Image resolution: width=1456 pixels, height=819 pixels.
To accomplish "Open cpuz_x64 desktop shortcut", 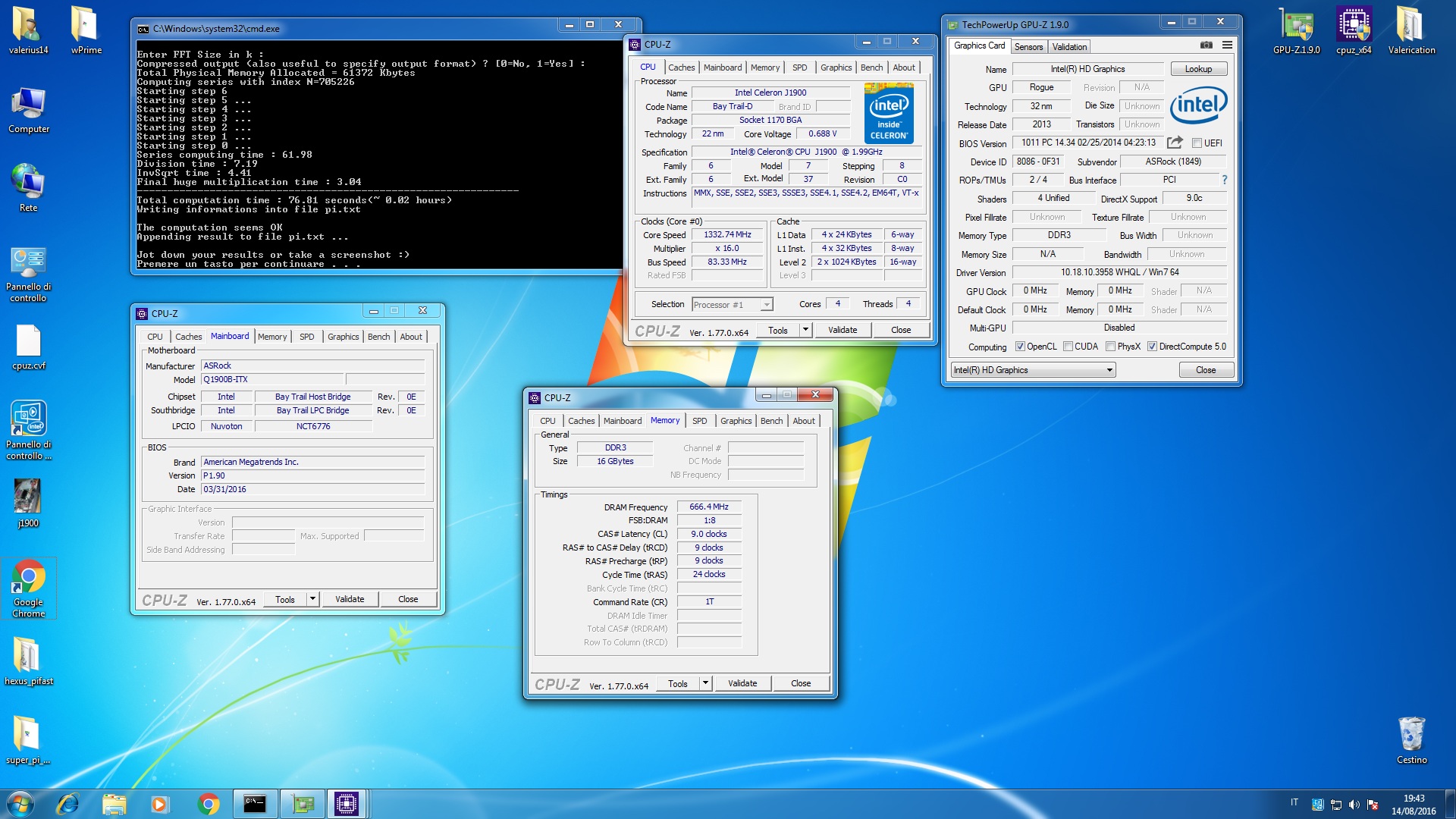I will 1354,30.
